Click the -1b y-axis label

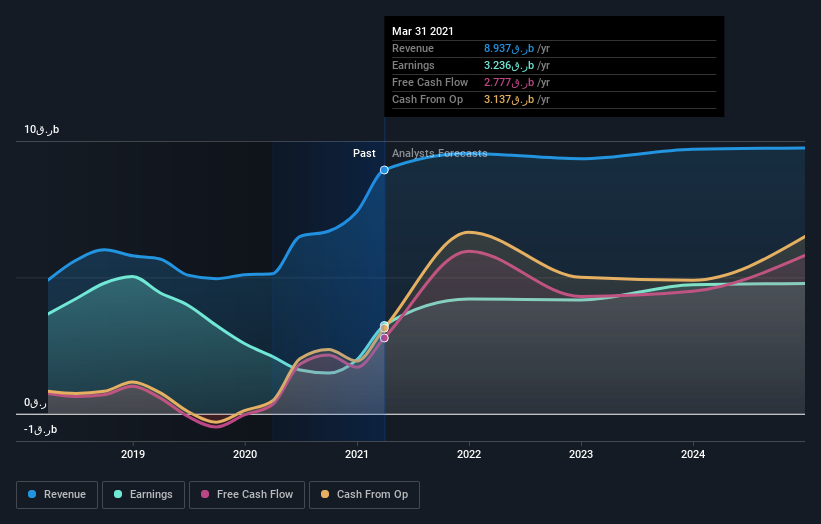40,430
